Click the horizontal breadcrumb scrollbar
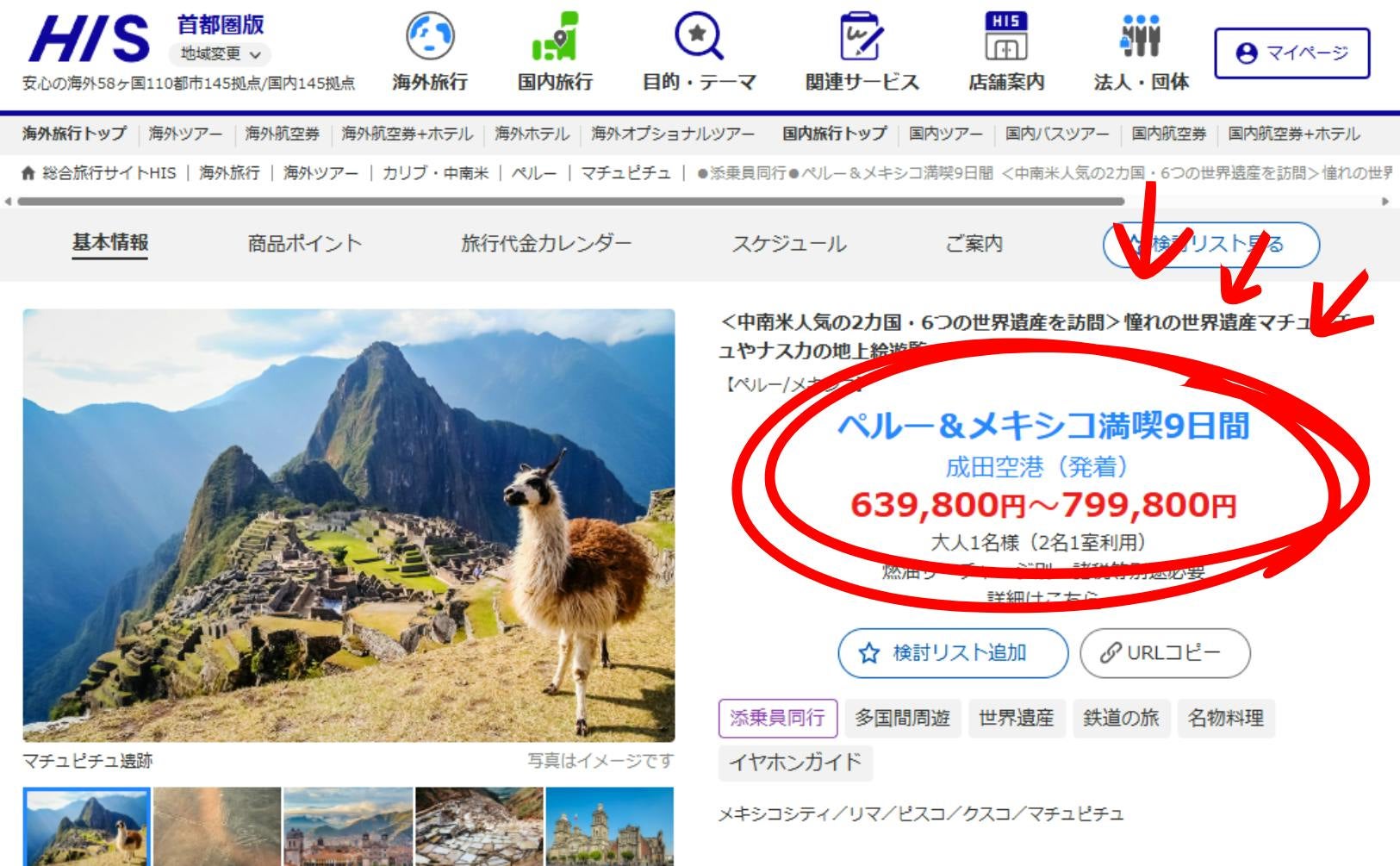This screenshot has height=866, width=1400. tap(570, 202)
